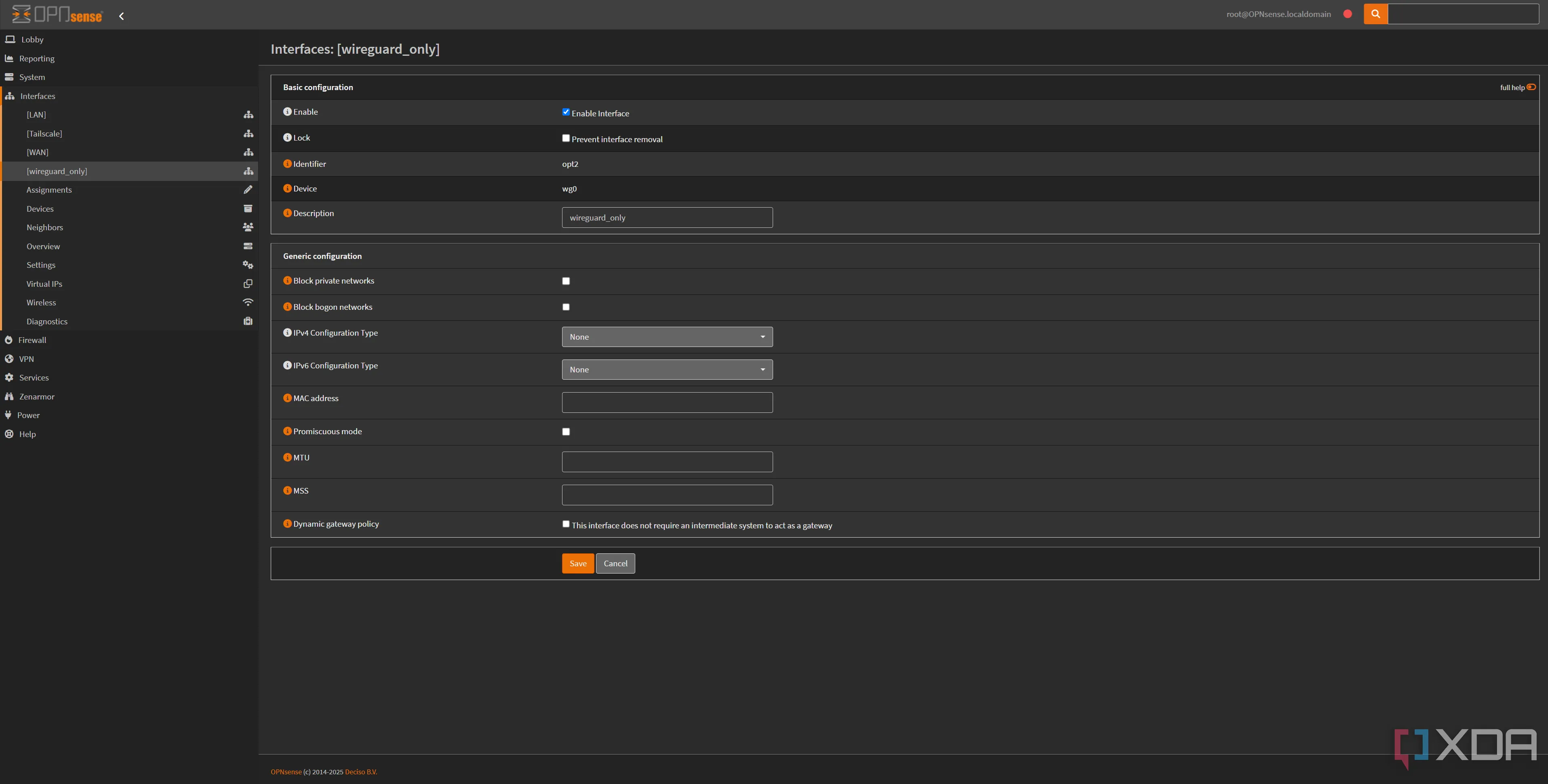Screen dimensions: 1548x784
Task: Click into the MTU input field
Action: click(666, 462)
